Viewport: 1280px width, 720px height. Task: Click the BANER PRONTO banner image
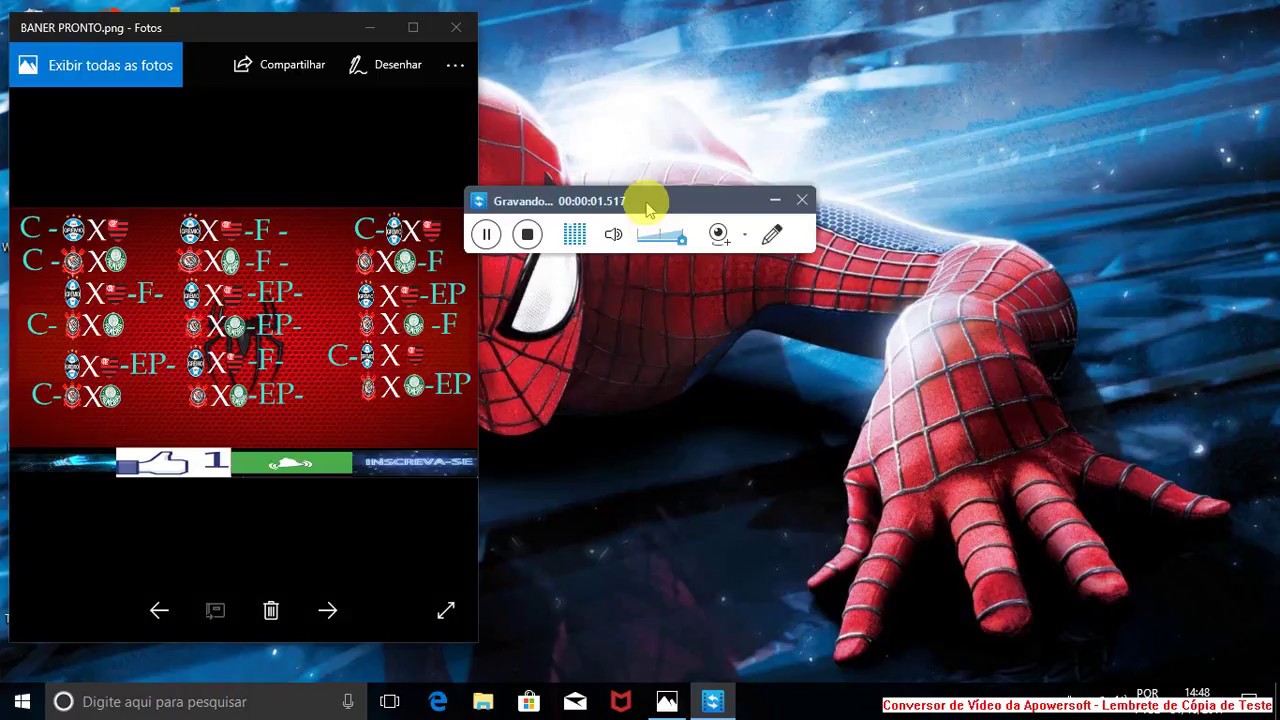point(243,340)
